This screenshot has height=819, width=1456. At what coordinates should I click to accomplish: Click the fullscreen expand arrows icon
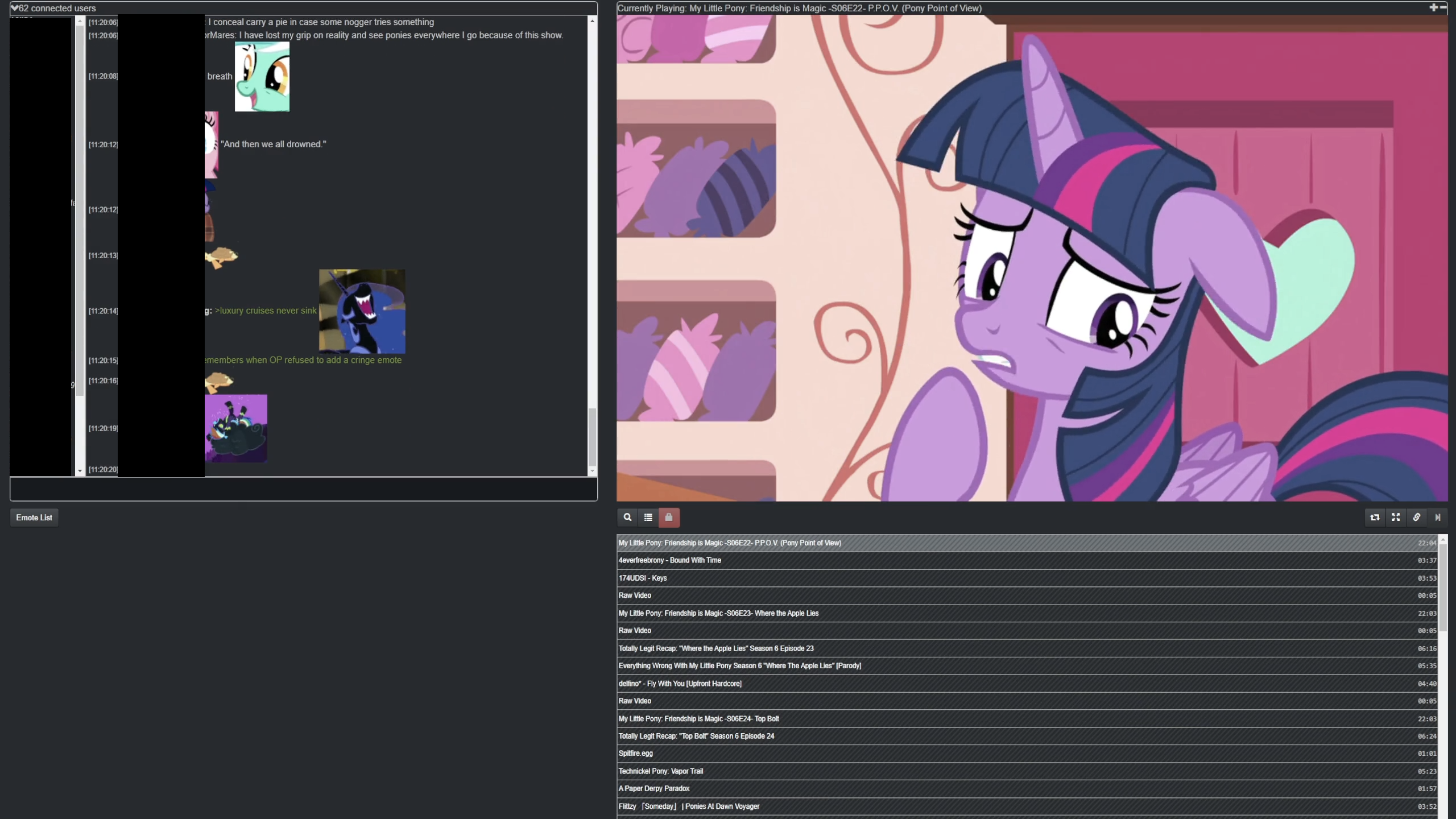pos(1396,517)
